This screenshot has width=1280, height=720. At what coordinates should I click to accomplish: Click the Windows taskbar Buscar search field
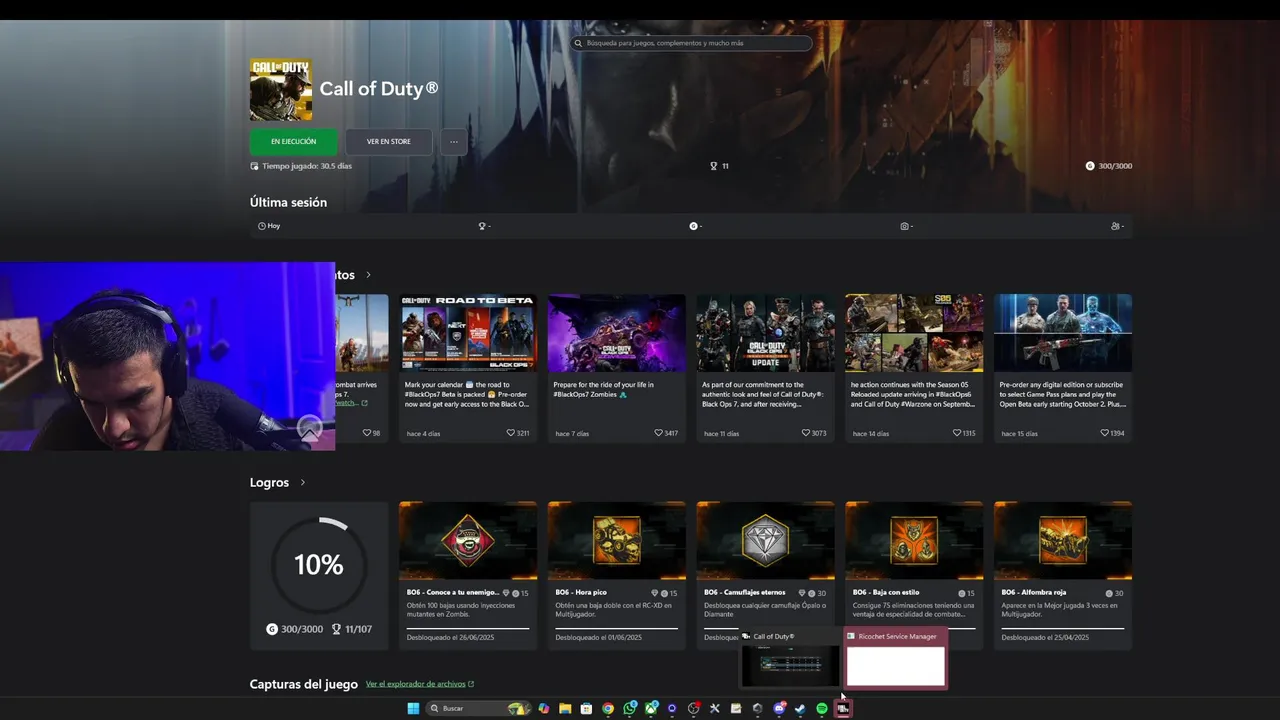tap(478, 708)
